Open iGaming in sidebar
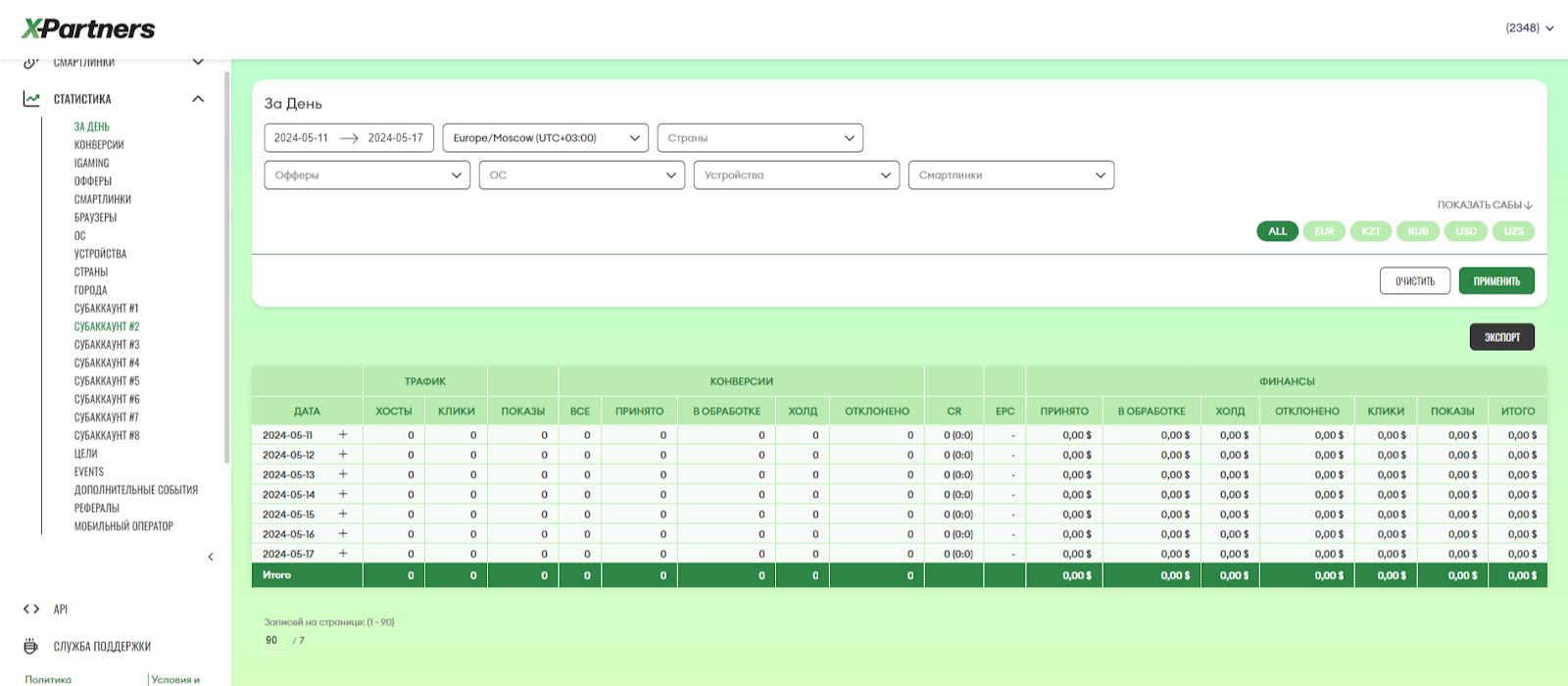This screenshot has height=686, width=1568. [x=92, y=163]
